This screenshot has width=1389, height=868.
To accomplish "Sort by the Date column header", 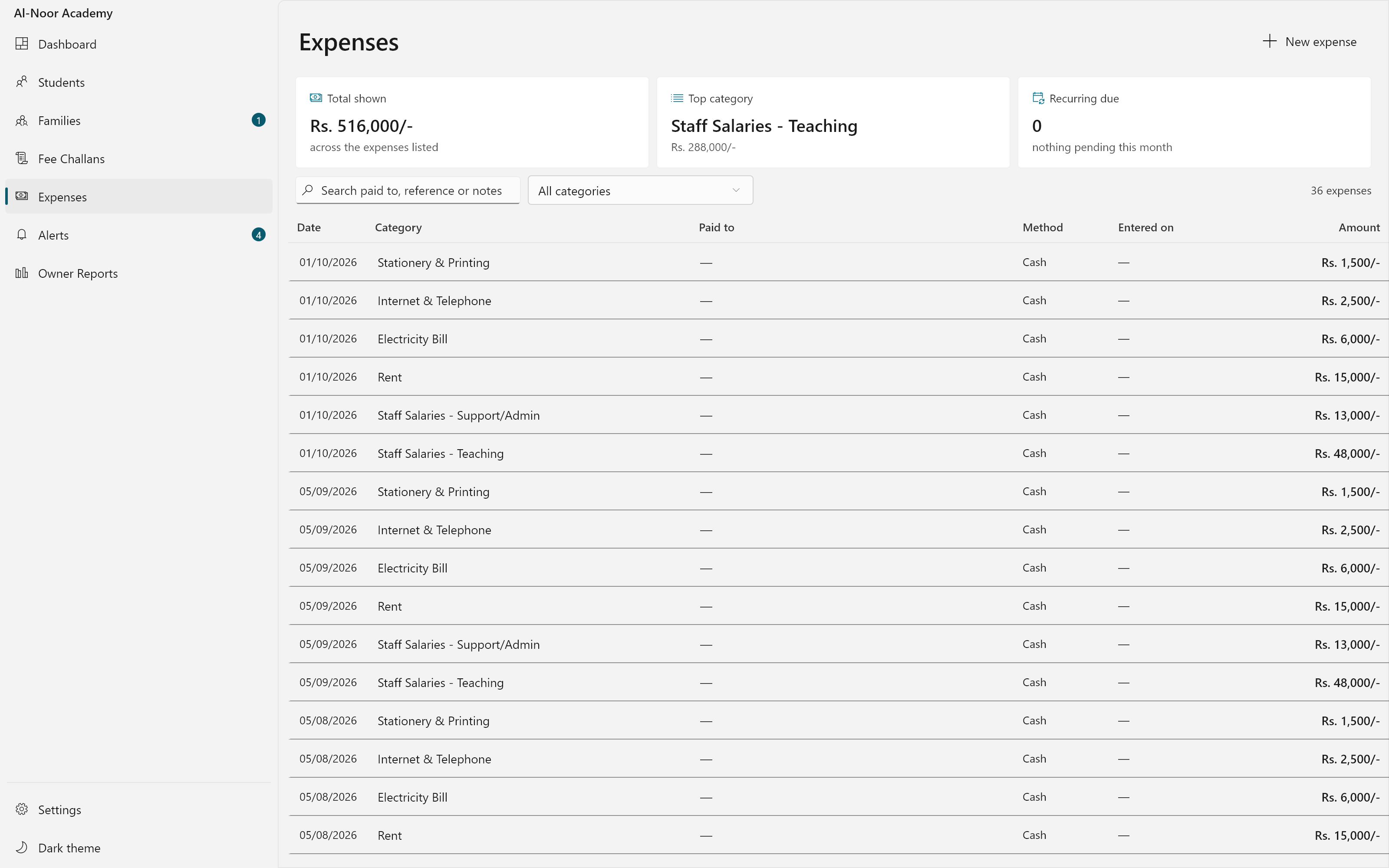I will (x=309, y=227).
